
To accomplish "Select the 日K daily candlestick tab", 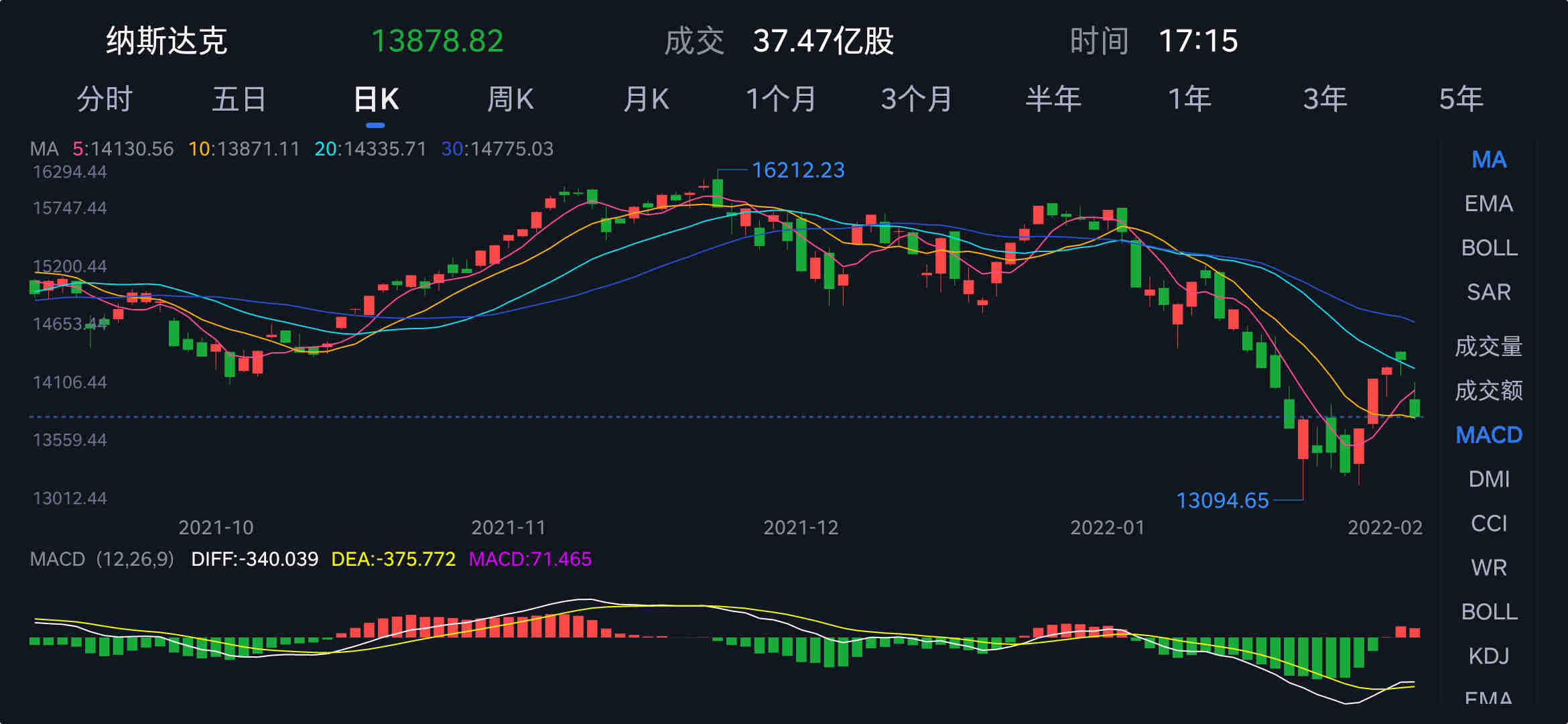I will coord(376,99).
